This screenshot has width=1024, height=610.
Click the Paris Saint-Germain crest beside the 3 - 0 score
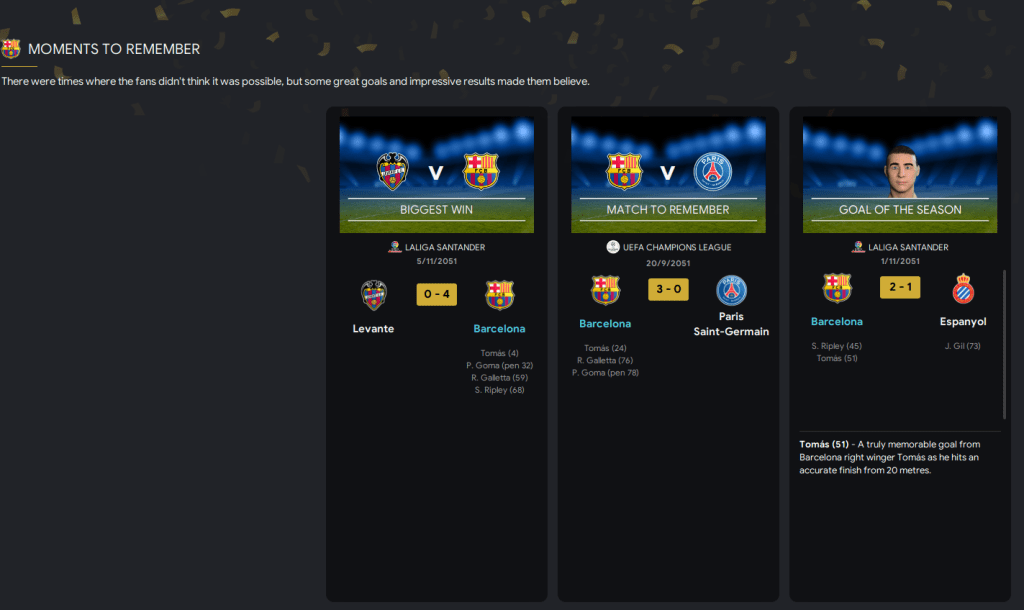tap(731, 291)
